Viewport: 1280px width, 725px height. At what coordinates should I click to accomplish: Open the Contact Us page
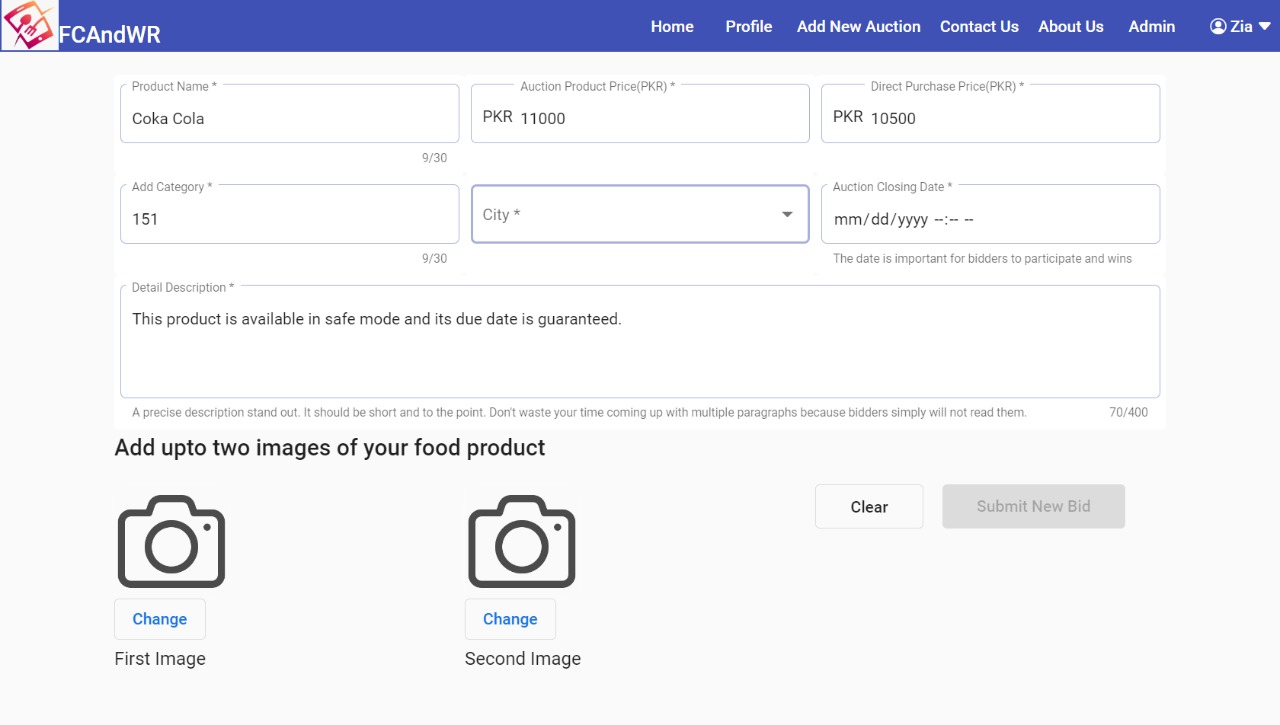coord(979,27)
